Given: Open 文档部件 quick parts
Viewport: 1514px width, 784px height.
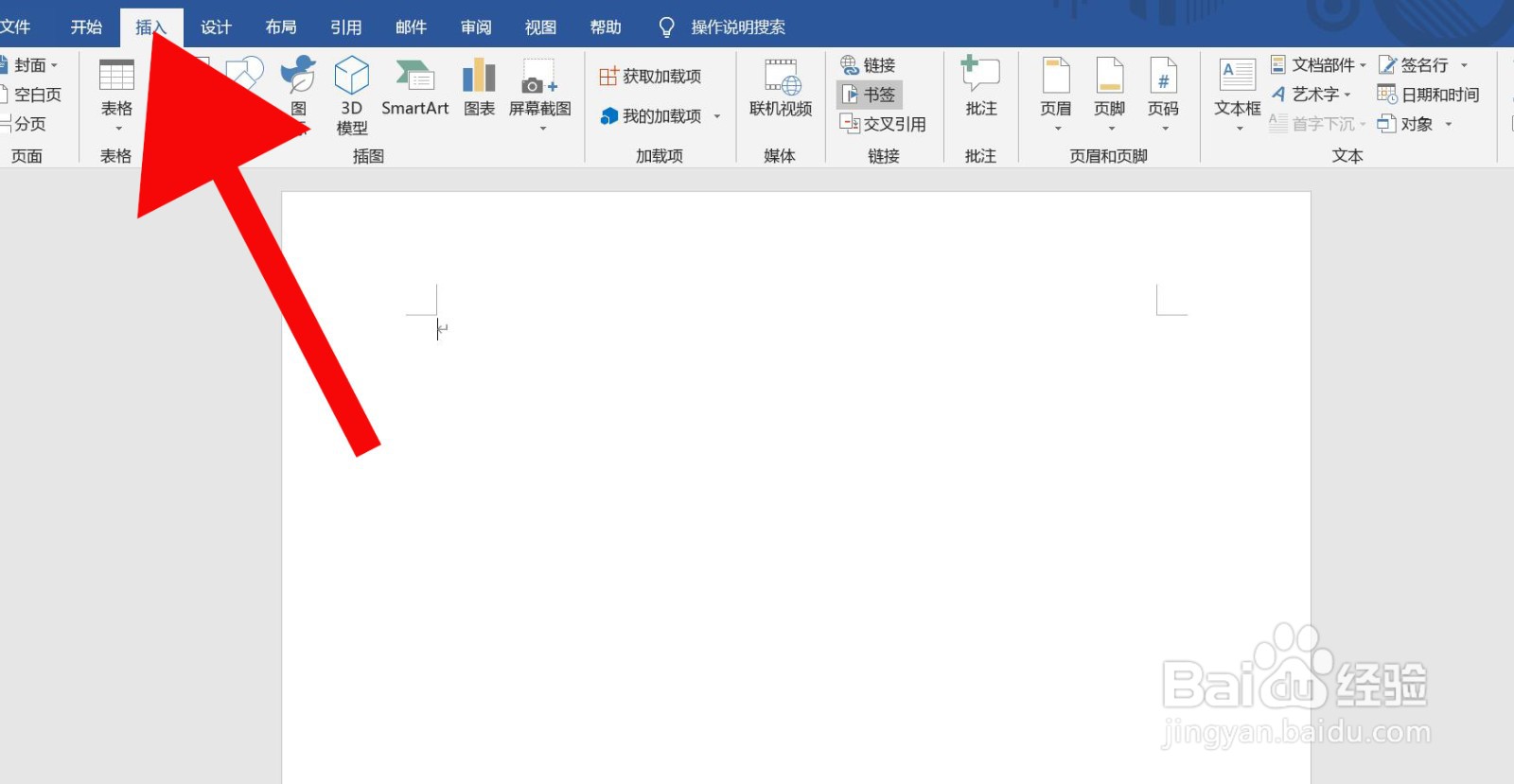Looking at the screenshot, I should 1318,65.
